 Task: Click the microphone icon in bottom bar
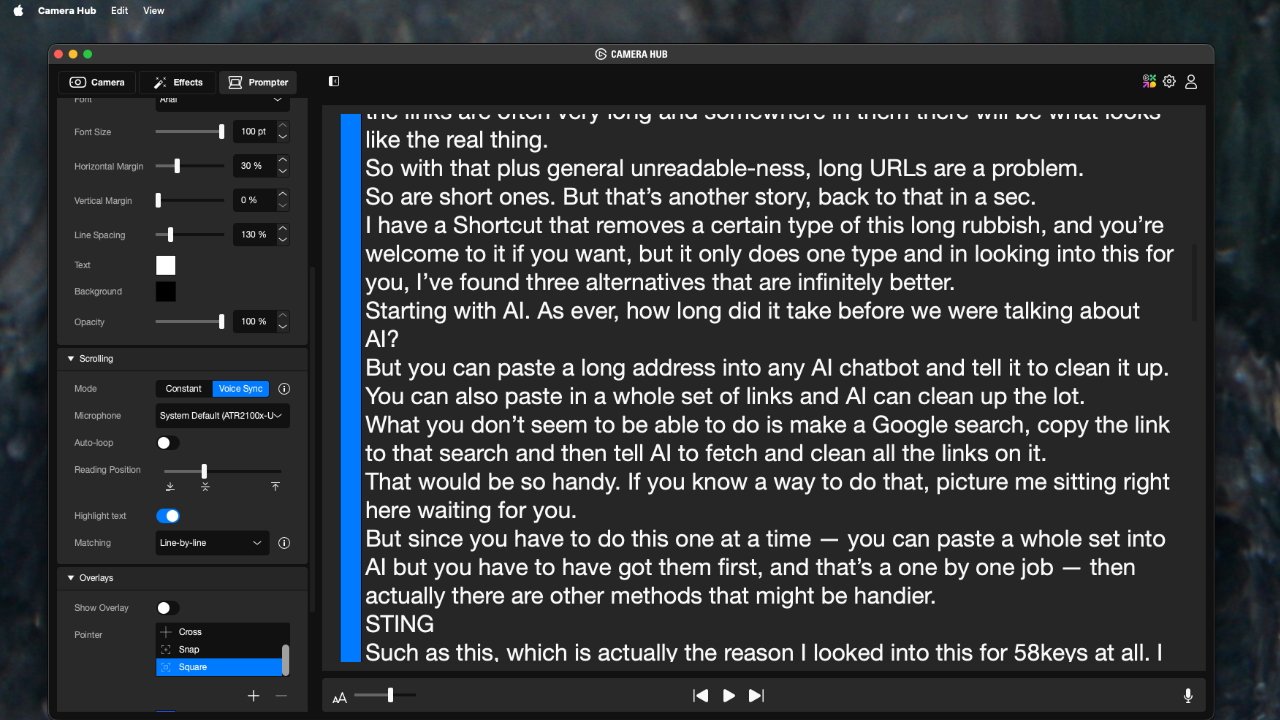pos(1188,695)
